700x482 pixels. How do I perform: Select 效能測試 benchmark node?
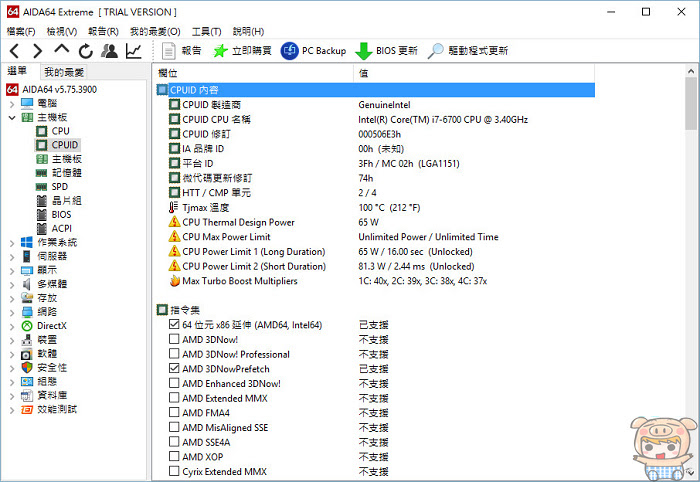pos(49,409)
